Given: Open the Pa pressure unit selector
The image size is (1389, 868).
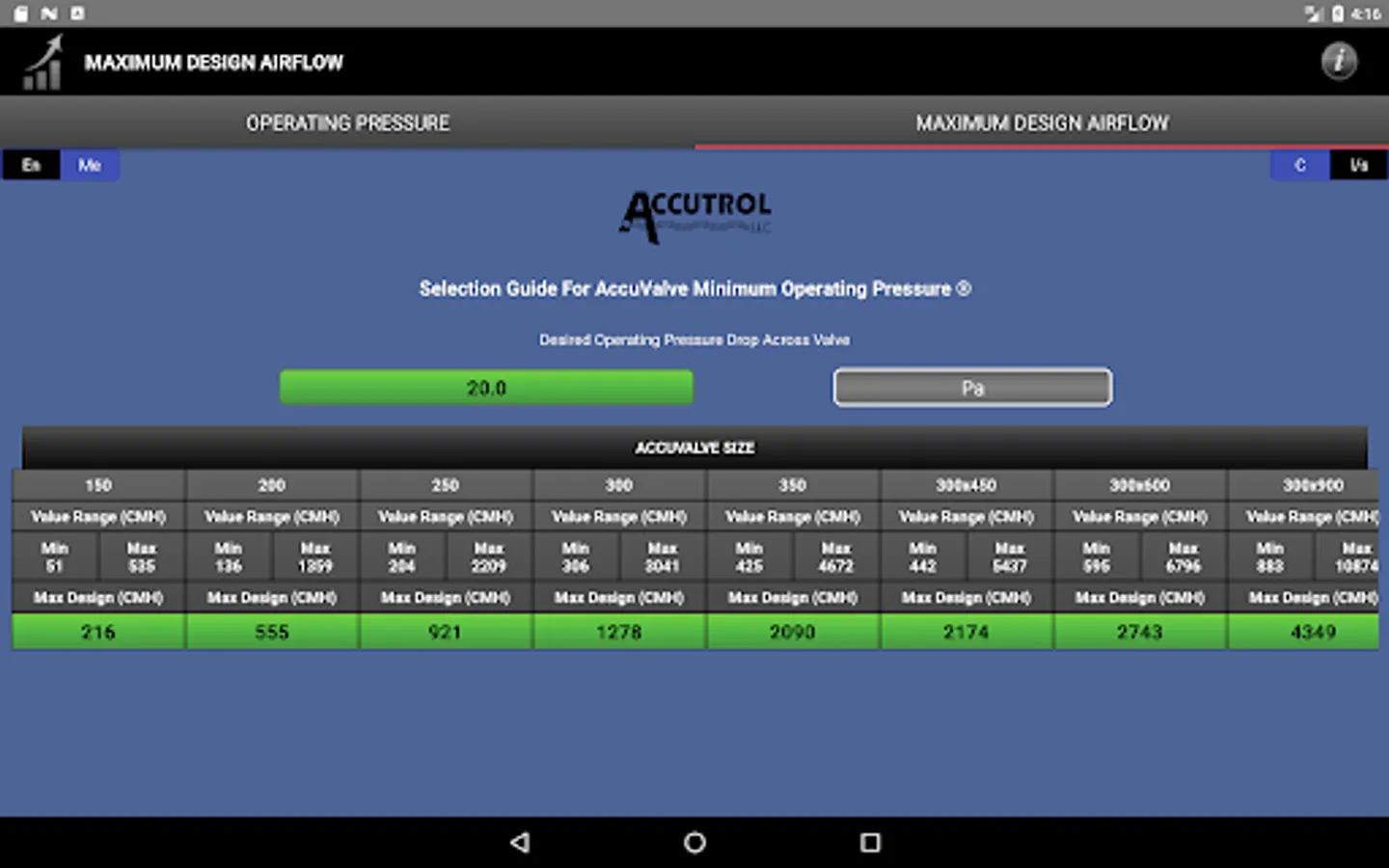Looking at the screenshot, I should pyautogui.click(x=972, y=388).
